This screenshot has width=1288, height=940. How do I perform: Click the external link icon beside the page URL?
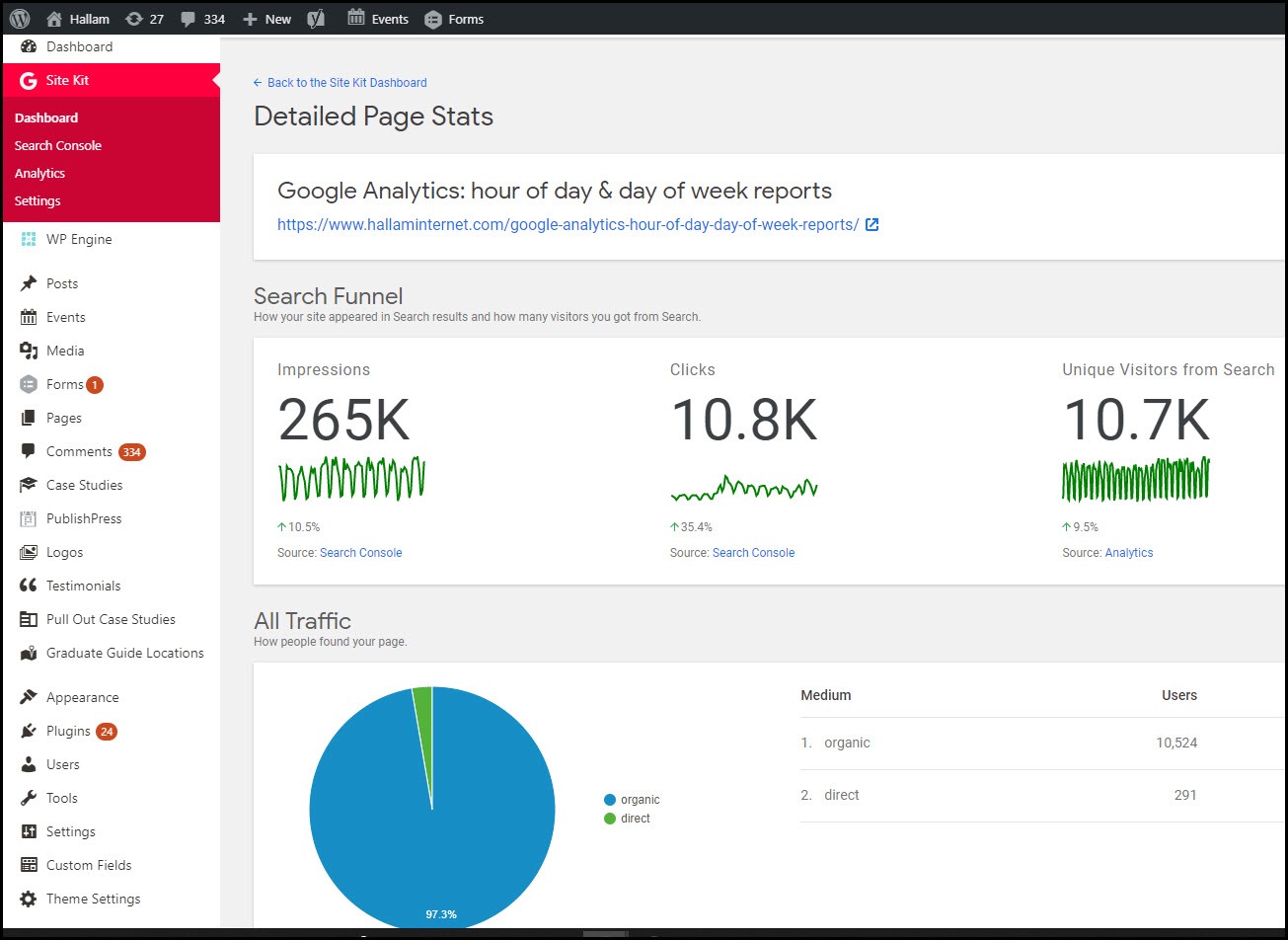click(x=871, y=224)
